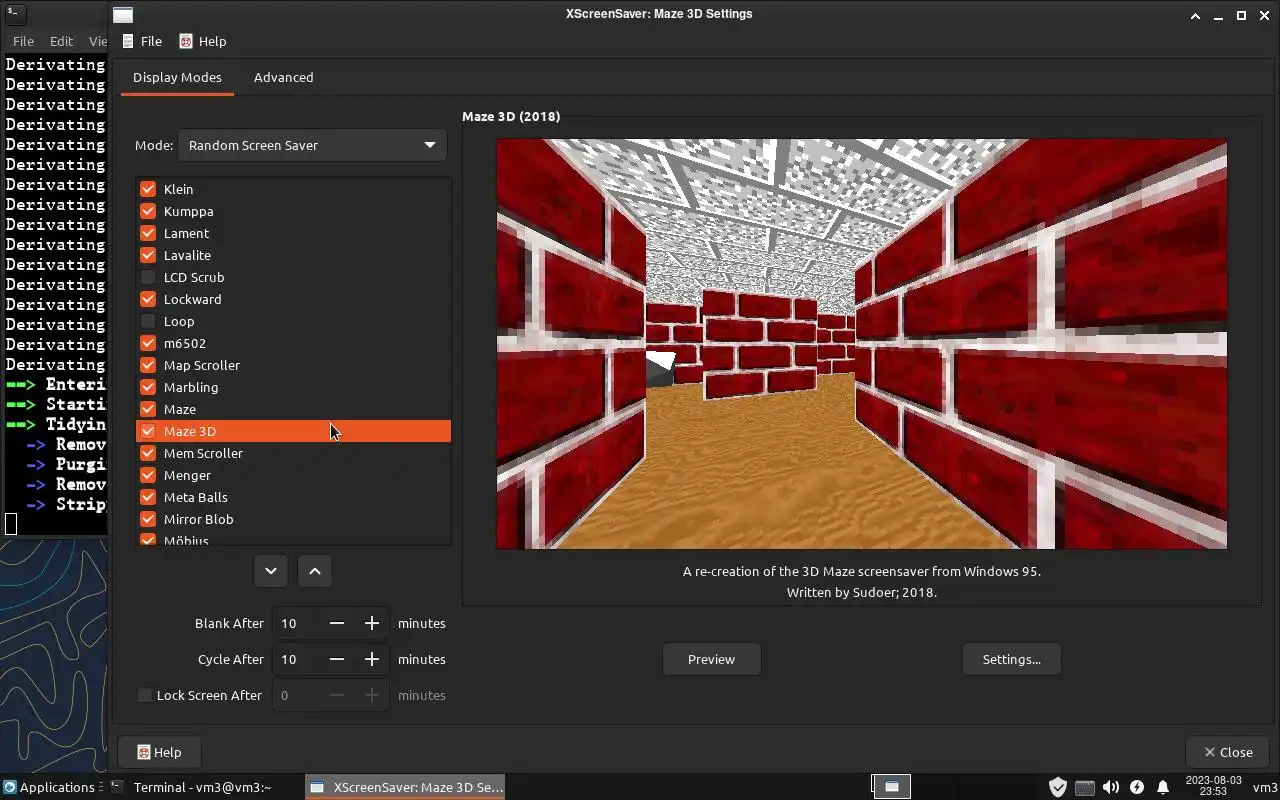The image size is (1280, 800).
Task: Open the File menu in XScreenSaver
Action: pyautogui.click(x=142, y=41)
